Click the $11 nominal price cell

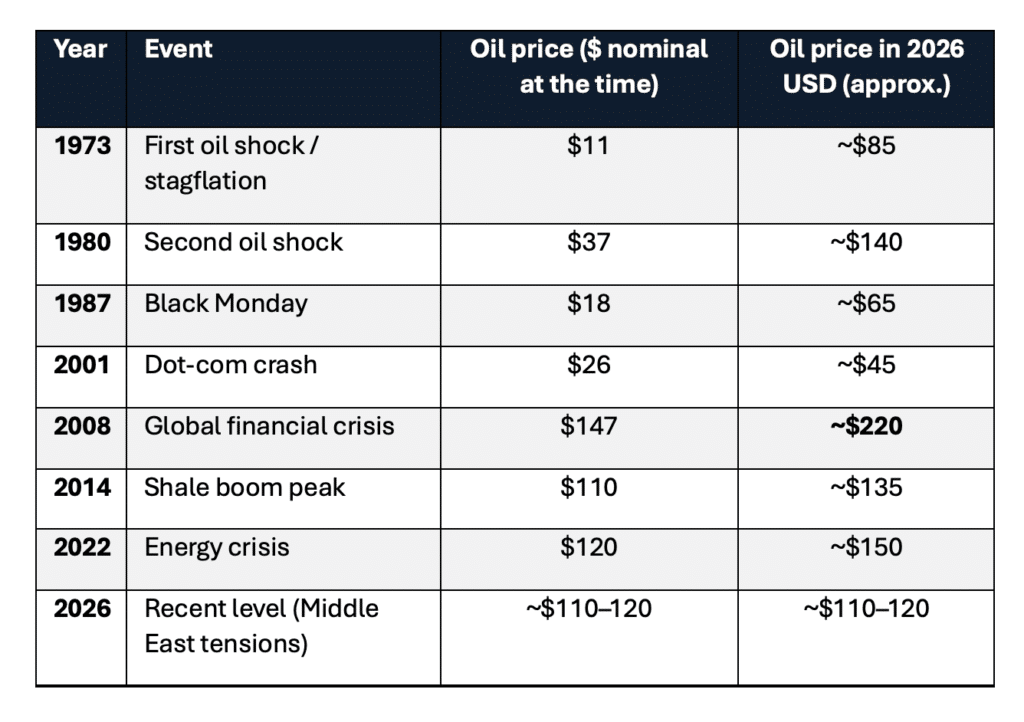click(x=588, y=146)
